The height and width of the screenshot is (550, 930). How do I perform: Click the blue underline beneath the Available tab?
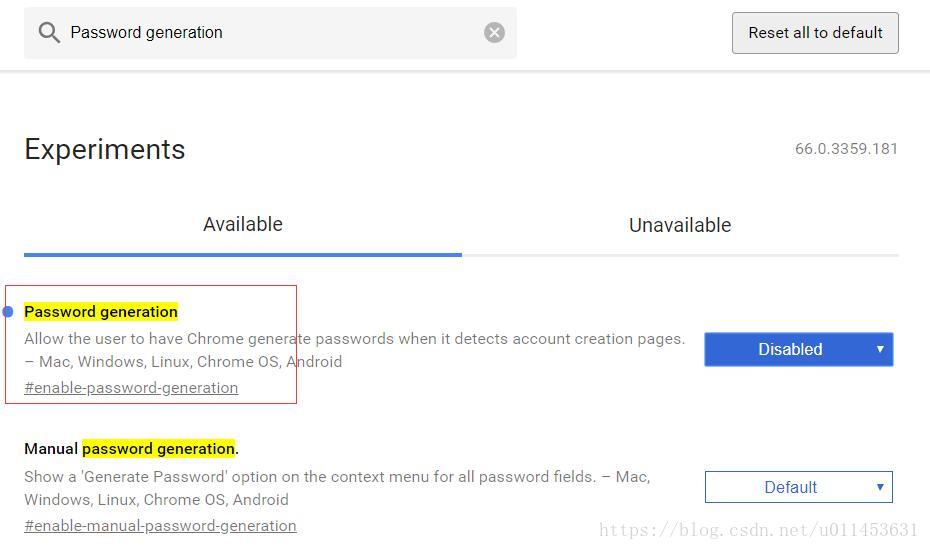(x=243, y=255)
